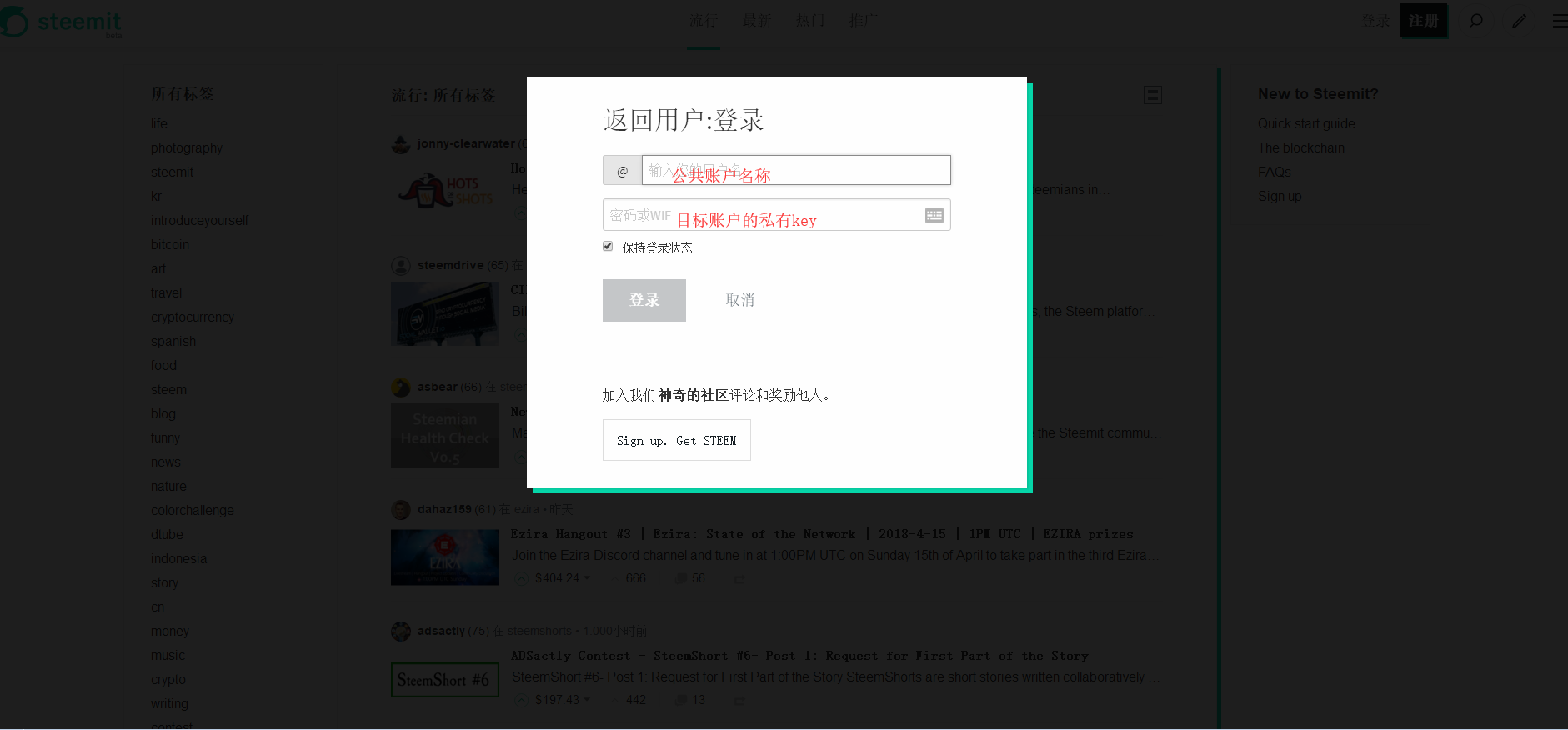
Task: Click adsactly author name
Action: coord(441,631)
